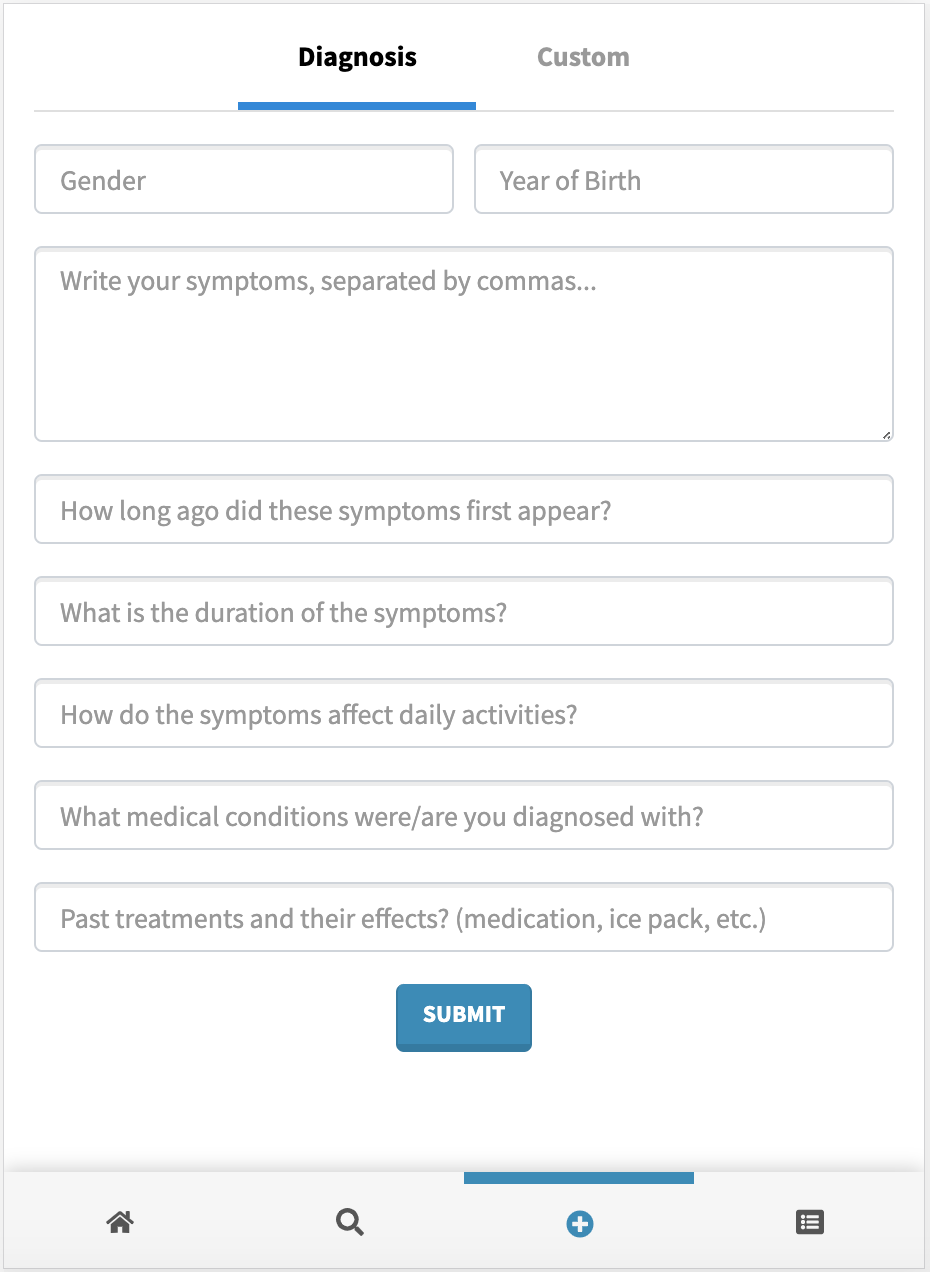Focus the symptoms text area
The width and height of the screenshot is (930, 1272).
pos(463,344)
